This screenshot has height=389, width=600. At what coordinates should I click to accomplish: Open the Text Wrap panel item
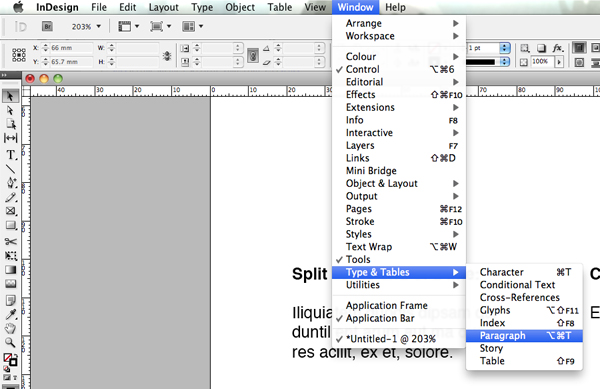pyautogui.click(x=399, y=247)
